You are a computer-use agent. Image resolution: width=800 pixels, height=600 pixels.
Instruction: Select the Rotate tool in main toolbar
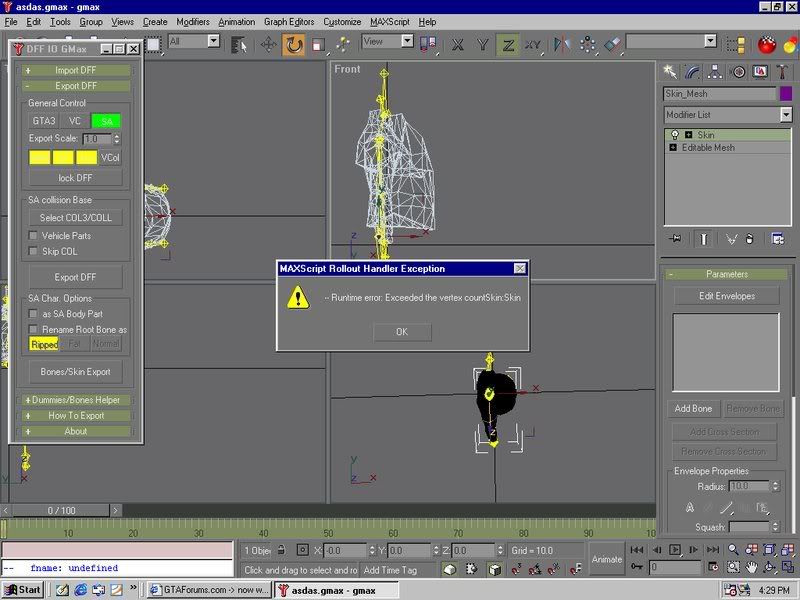tap(294, 44)
